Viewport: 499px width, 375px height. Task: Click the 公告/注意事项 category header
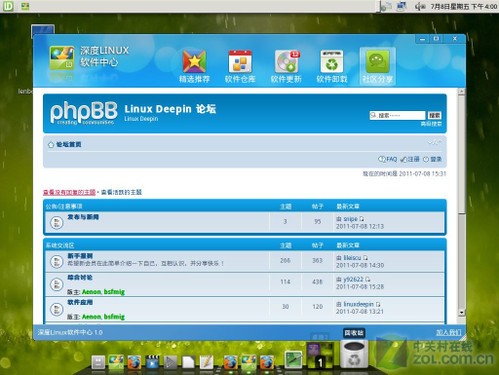64,206
